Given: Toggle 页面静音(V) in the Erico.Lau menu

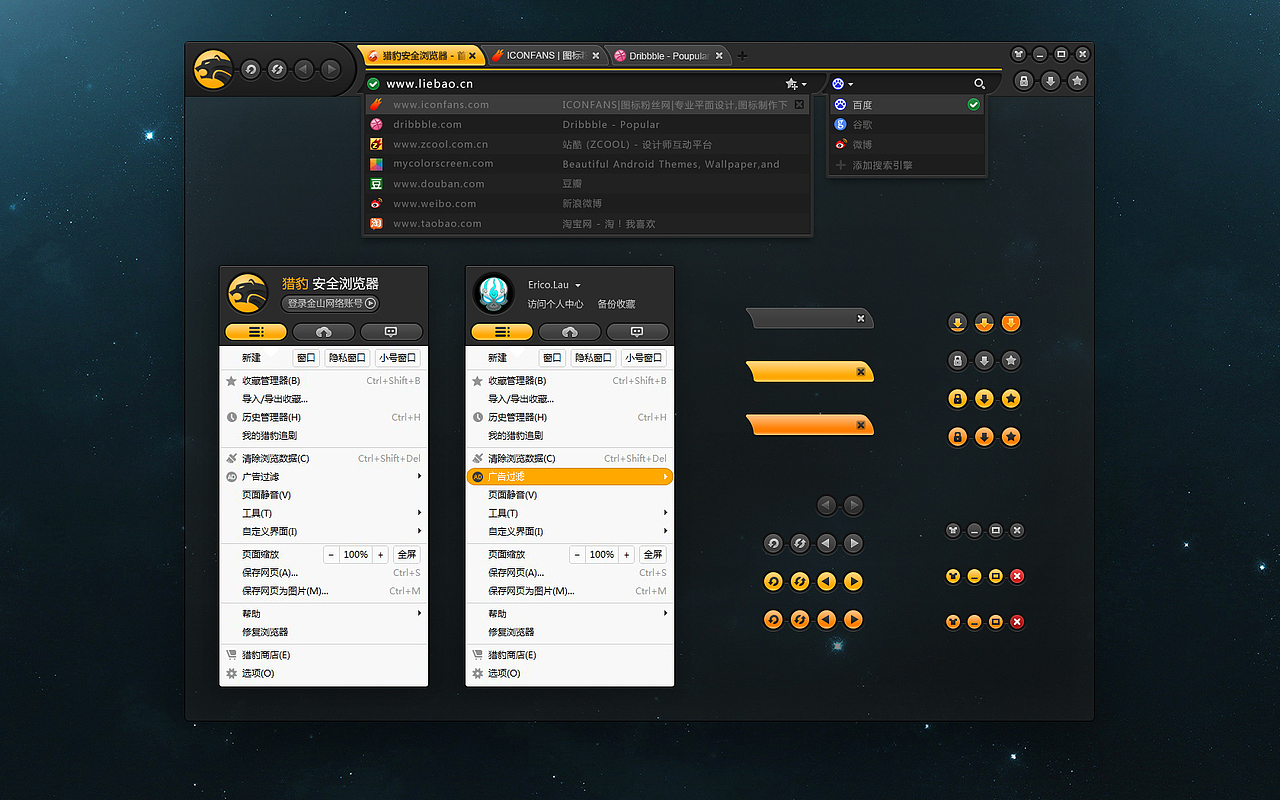Looking at the screenshot, I should pyautogui.click(x=570, y=495).
